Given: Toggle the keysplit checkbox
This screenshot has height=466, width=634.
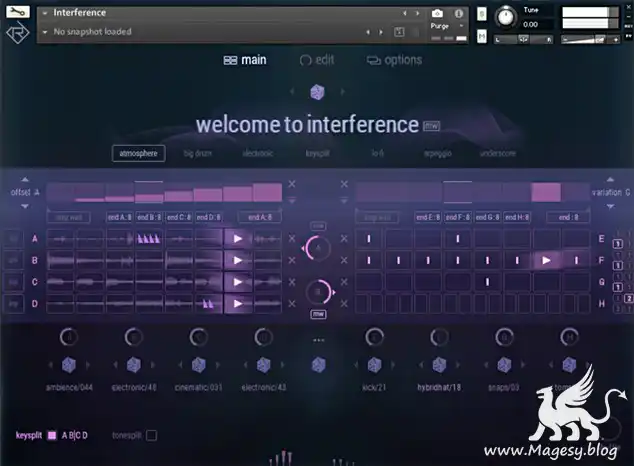Looking at the screenshot, I should pos(52,435).
